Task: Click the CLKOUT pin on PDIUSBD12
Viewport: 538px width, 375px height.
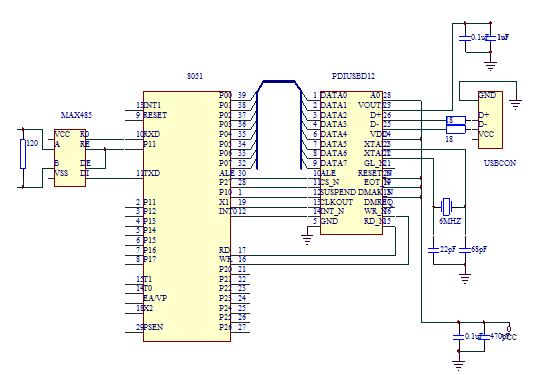Action: point(337,202)
